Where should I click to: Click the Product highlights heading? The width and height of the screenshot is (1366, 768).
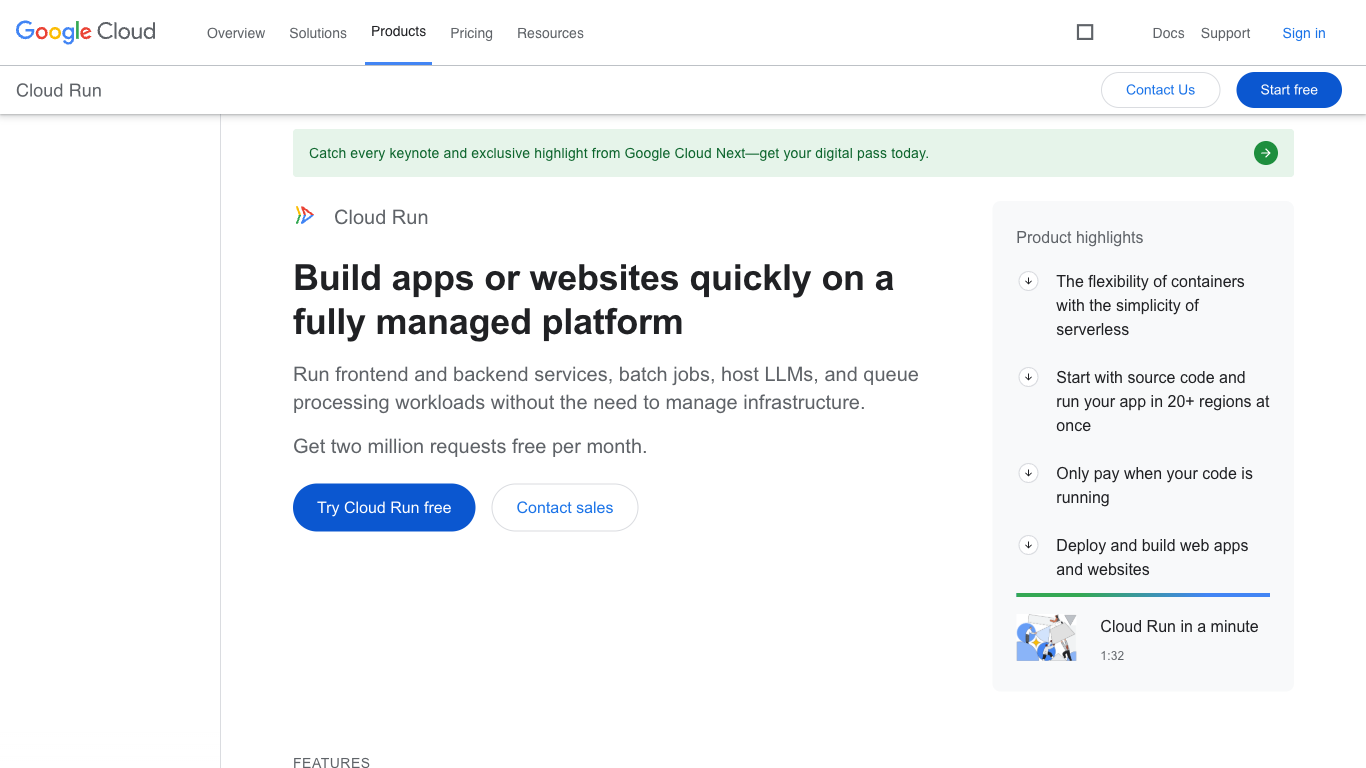click(1079, 237)
